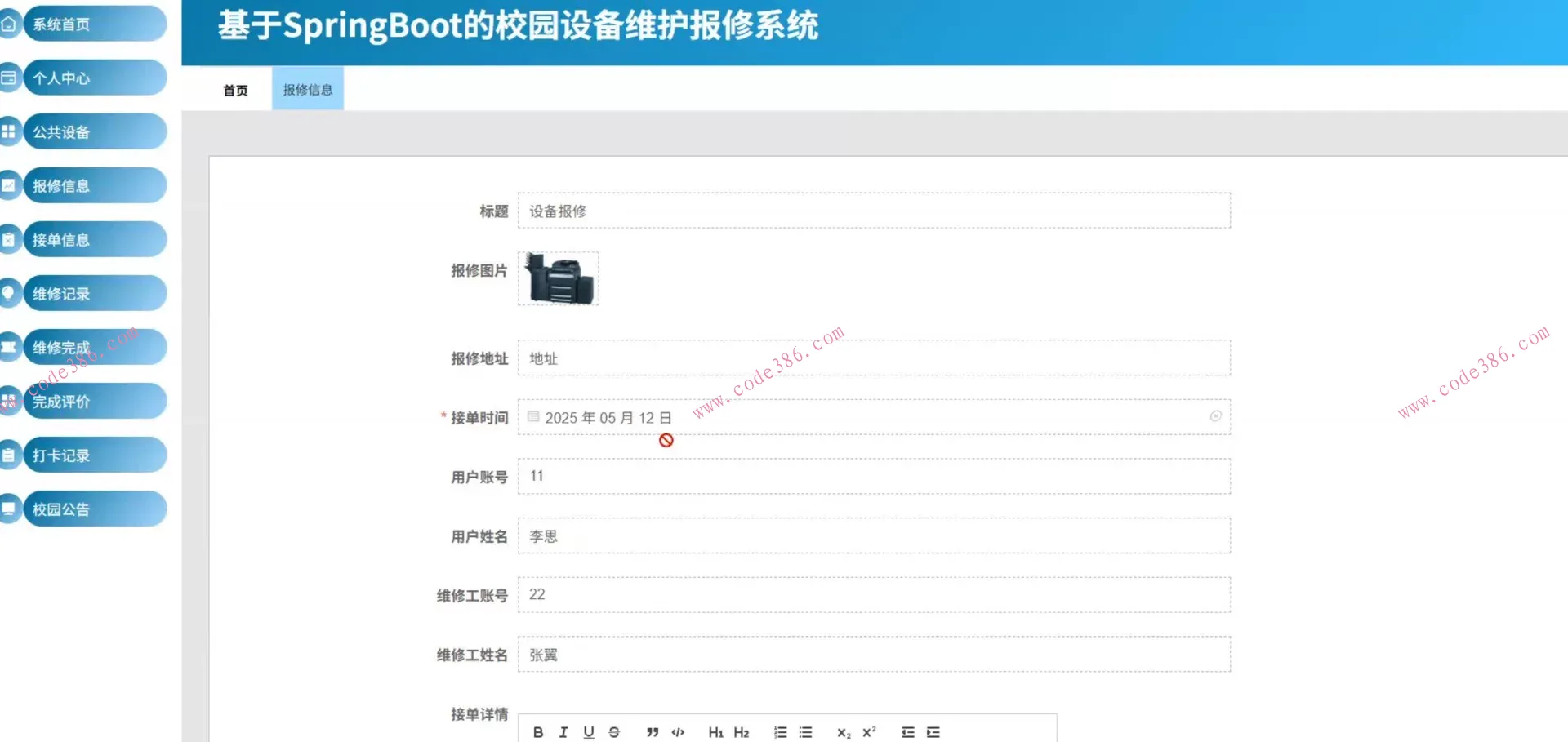This screenshot has width=1568, height=742.
Task: Switch to the 首页 tab
Action: click(x=234, y=88)
